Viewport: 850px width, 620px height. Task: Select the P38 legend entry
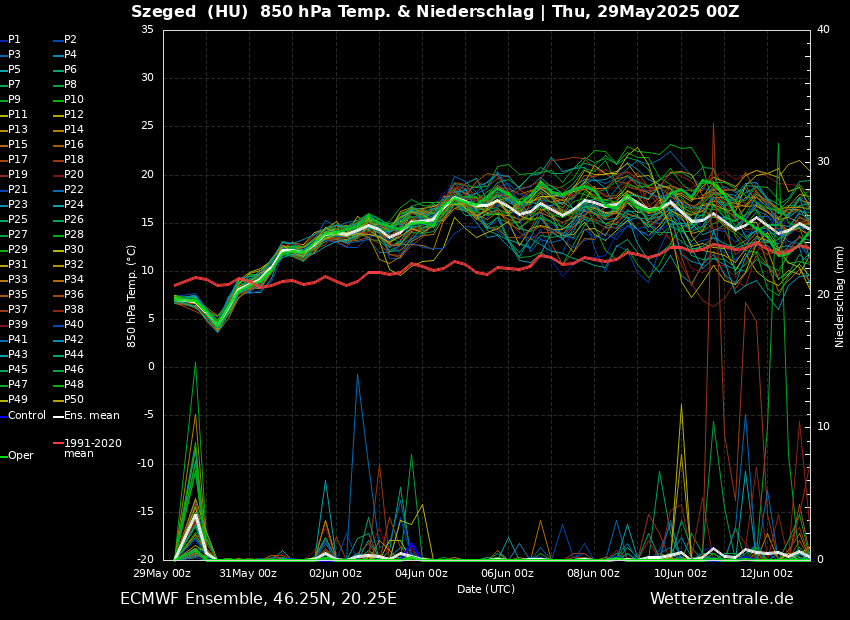[74, 310]
